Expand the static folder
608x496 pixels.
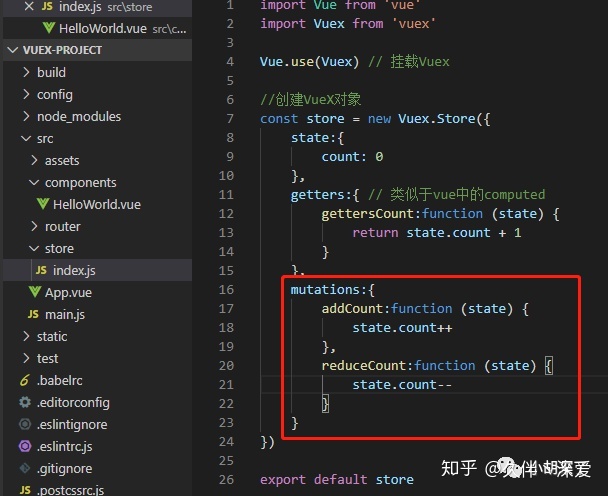26,336
